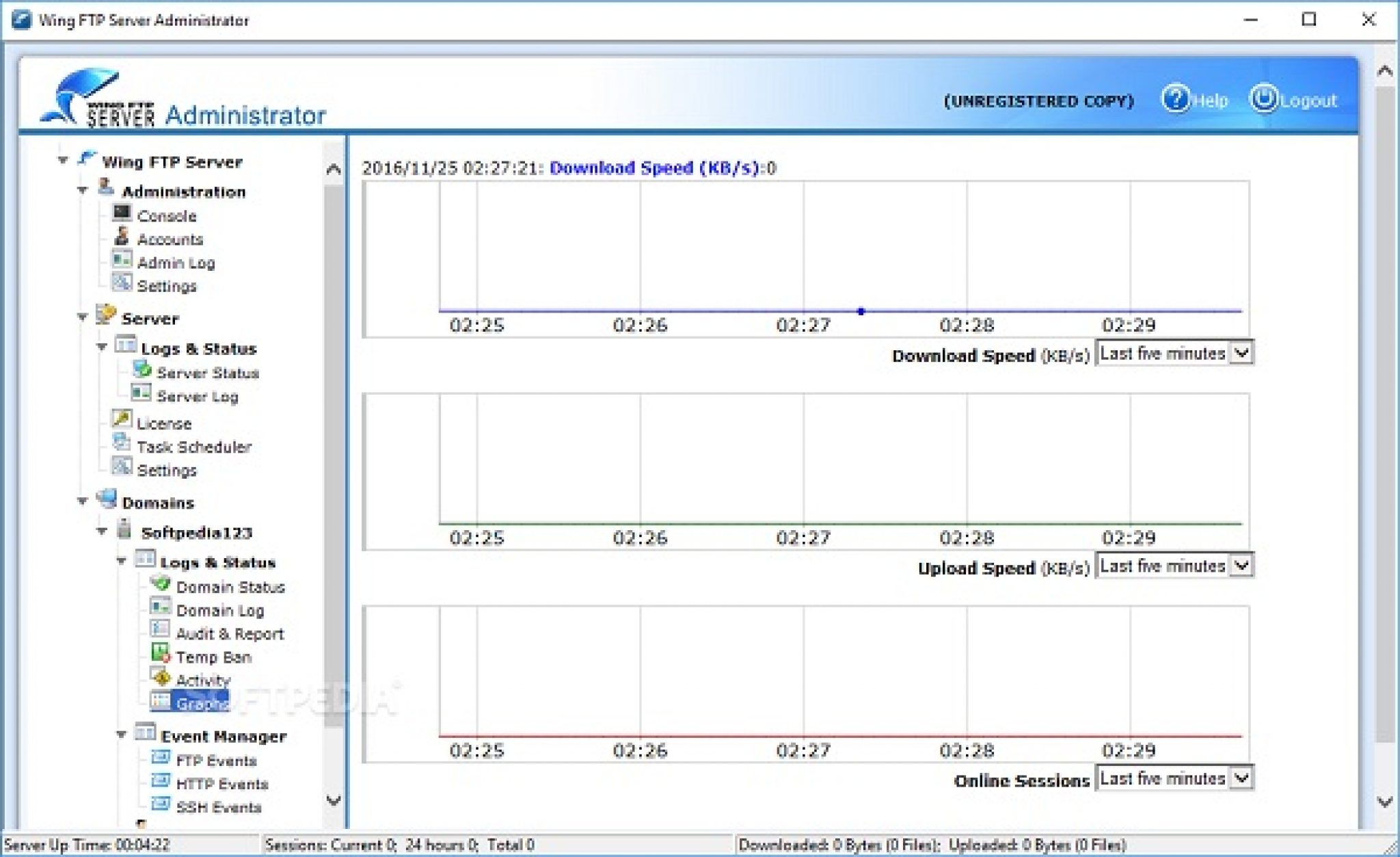Open the Domain Status icon
The width and height of the screenshot is (1400, 857).
click(161, 584)
